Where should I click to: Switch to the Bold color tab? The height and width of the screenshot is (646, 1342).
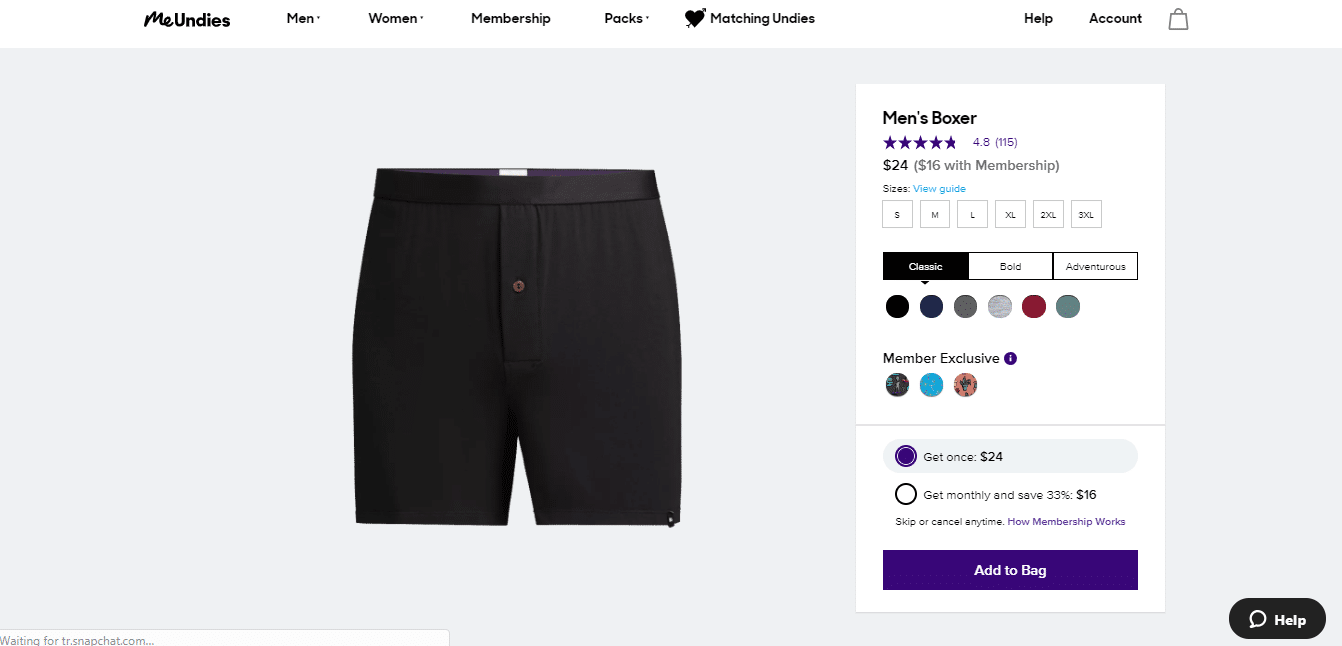click(1010, 266)
